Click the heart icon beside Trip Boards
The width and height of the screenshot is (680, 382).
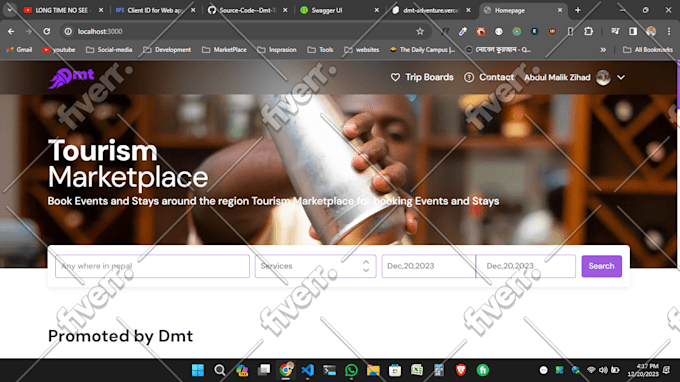point(395,77)
